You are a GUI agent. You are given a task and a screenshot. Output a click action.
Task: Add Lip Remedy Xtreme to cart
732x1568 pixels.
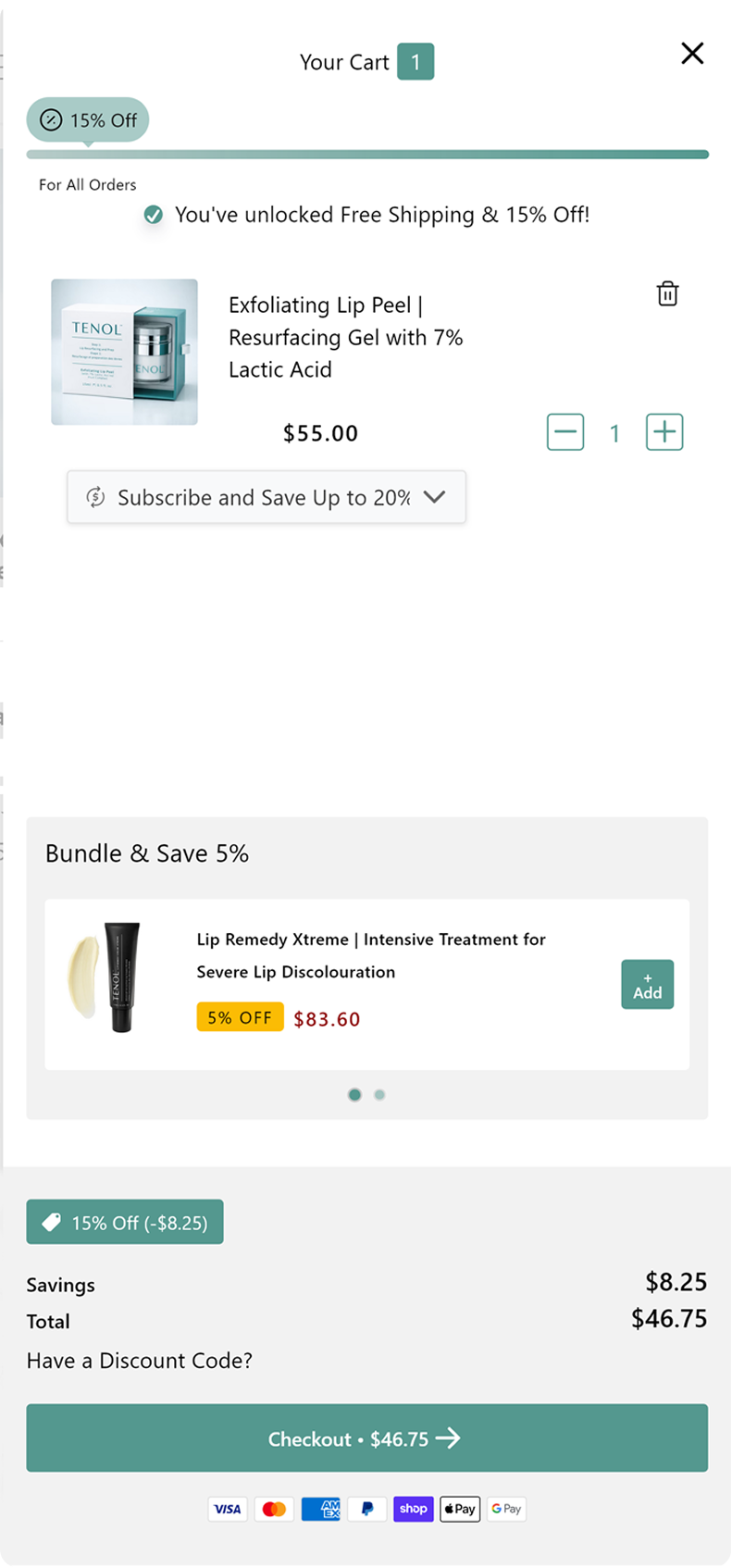coord(647,985)
